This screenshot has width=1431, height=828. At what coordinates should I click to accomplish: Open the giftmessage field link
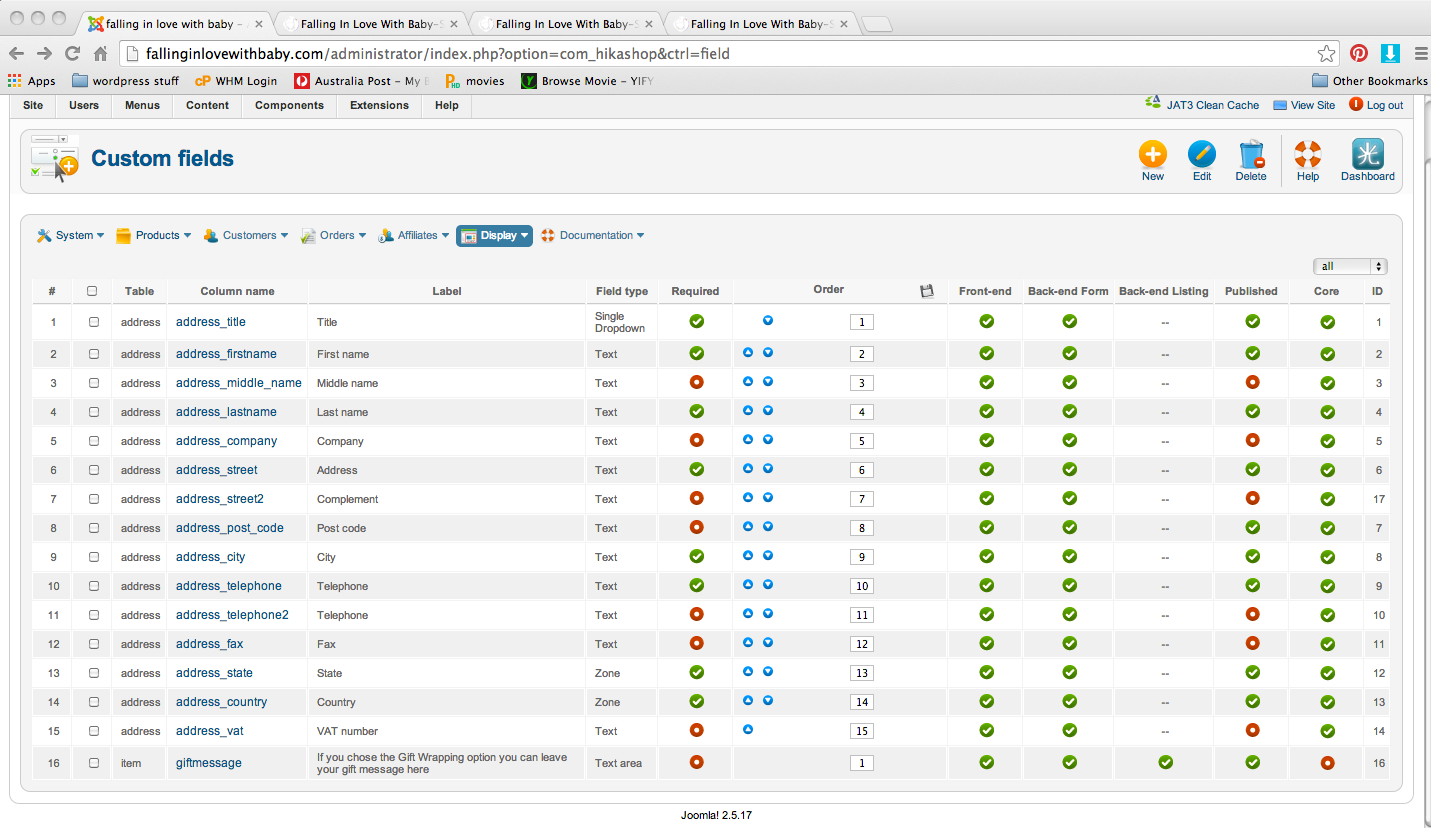click(208, 763)
